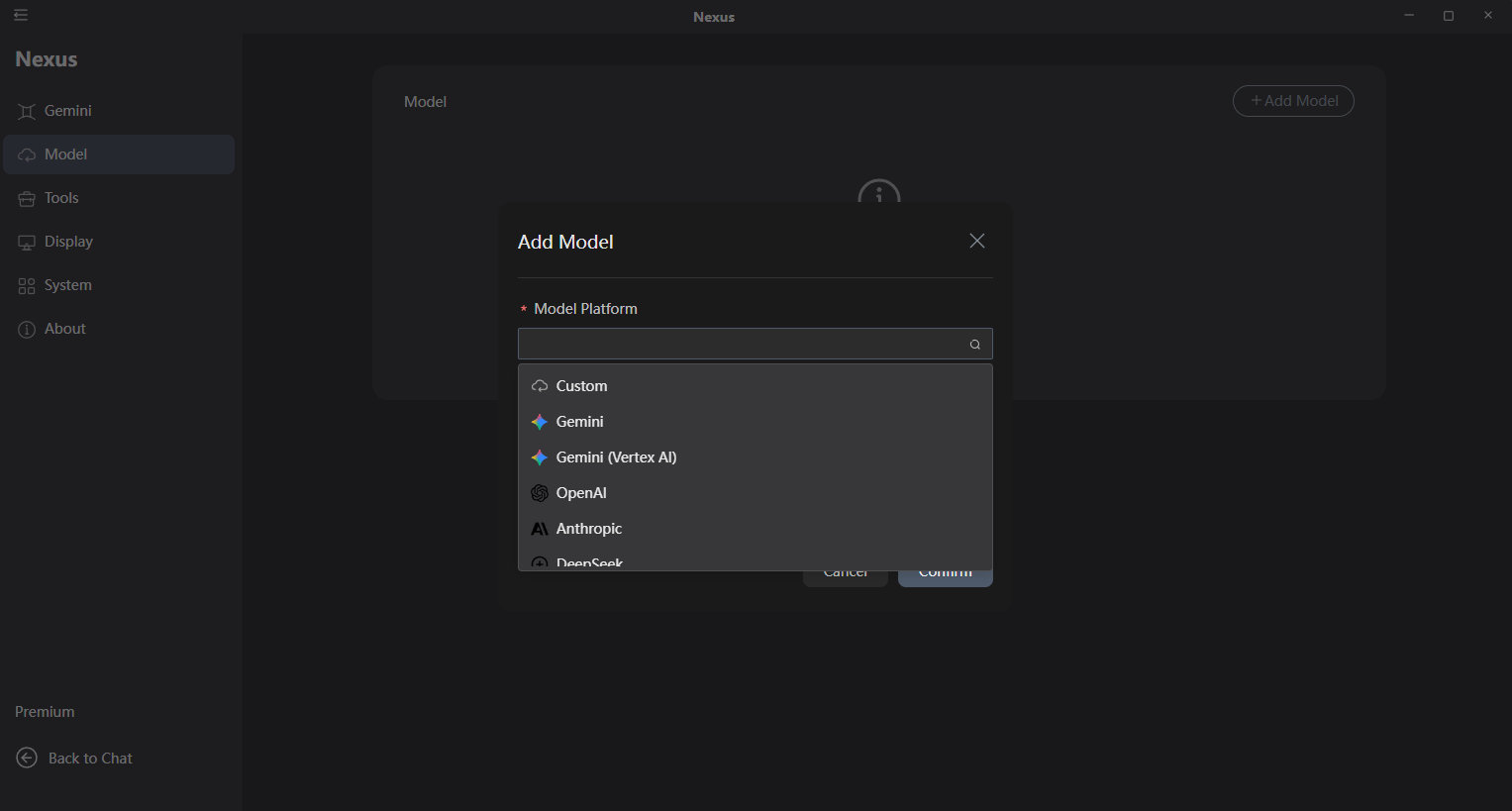The height and width of the screenshot is (811, 1512).
Task: Choose Anthropic from the platform list
Action: pos(589,528)
